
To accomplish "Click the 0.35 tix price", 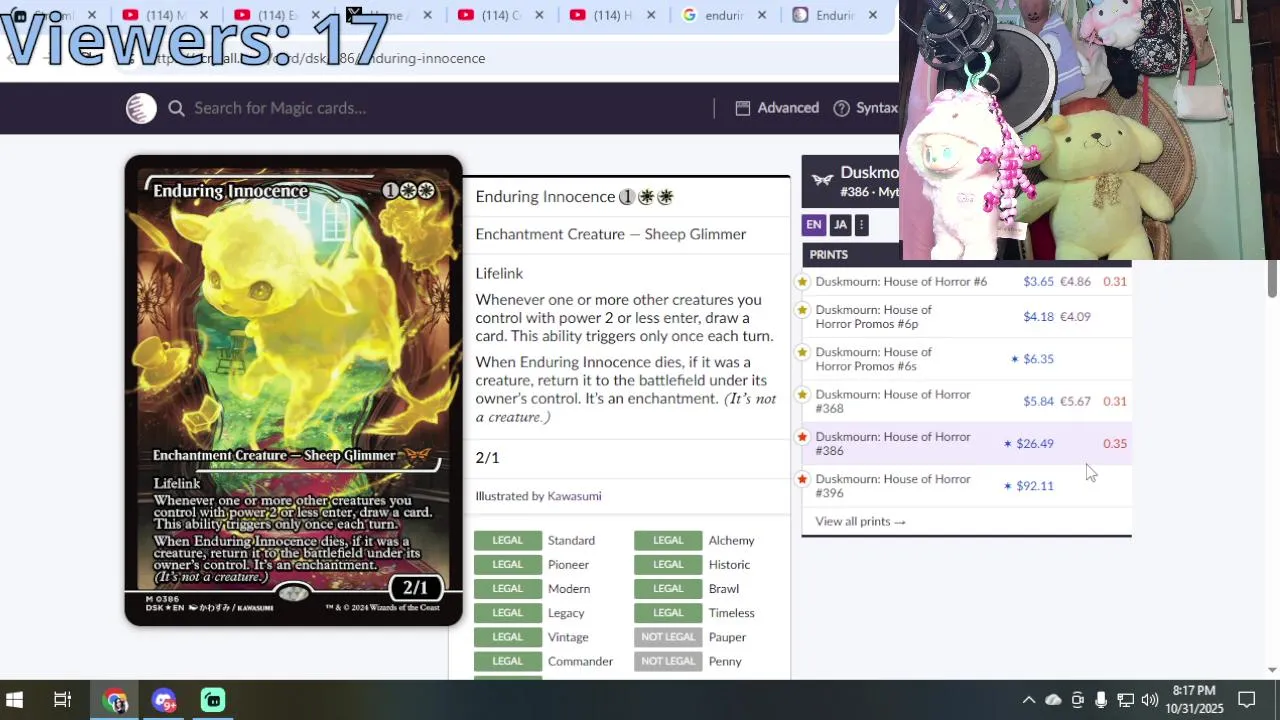I will coord(1114,444).
